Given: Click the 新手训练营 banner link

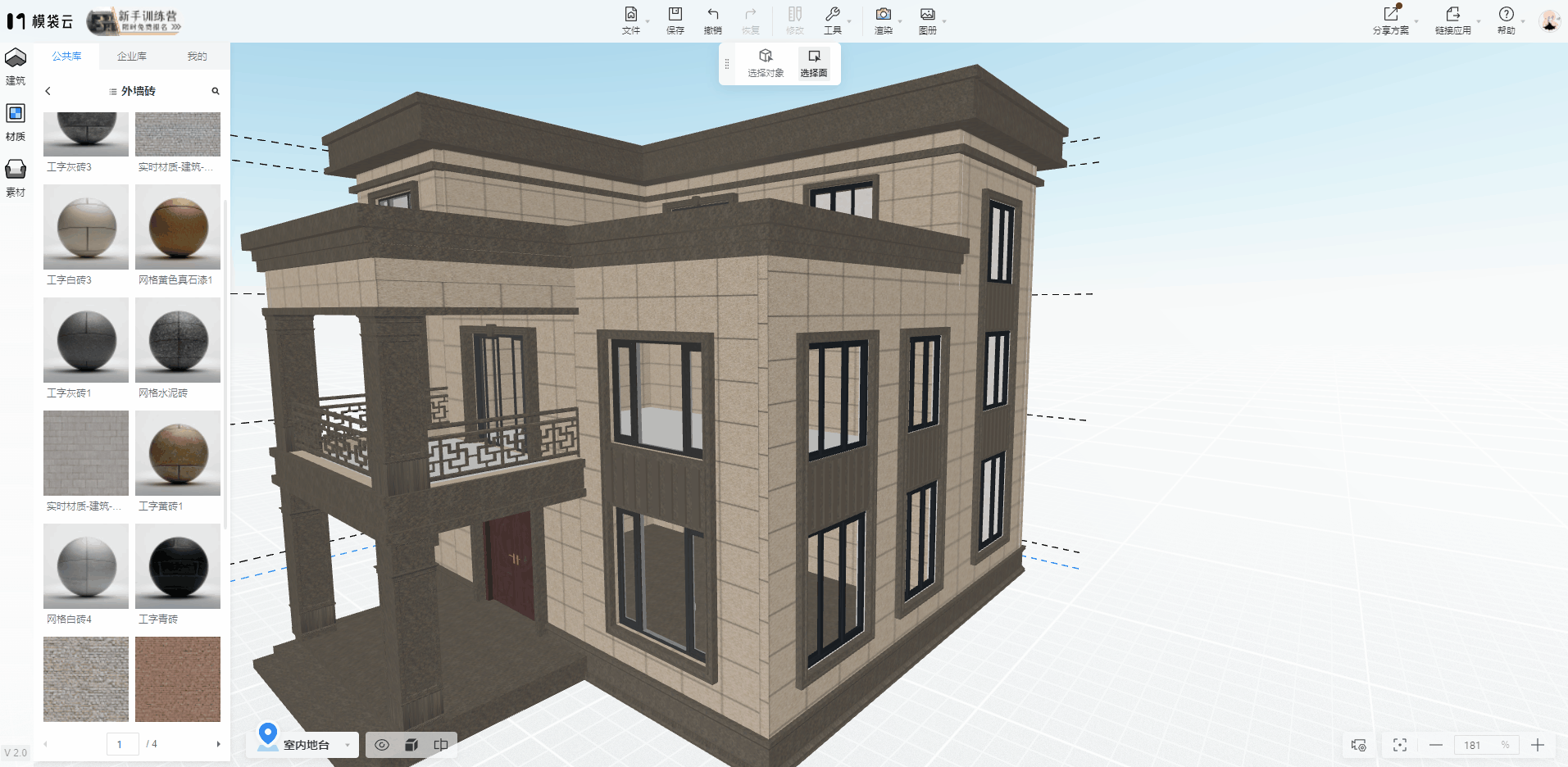Looking at the screenshot, I should pyautogui.click(x=134, y=21).
